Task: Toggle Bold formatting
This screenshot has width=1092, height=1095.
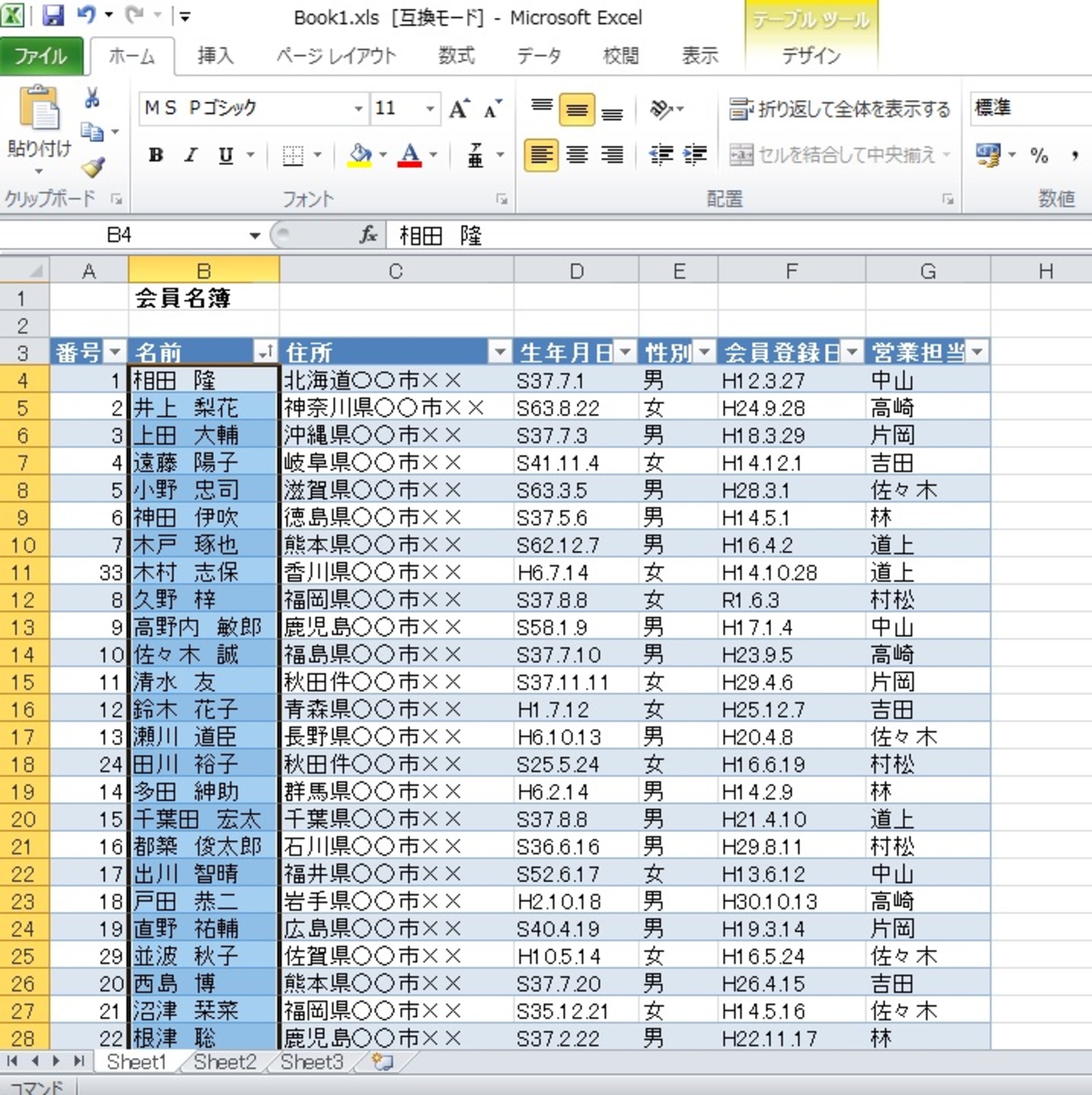Action: (x=156, y=156)
